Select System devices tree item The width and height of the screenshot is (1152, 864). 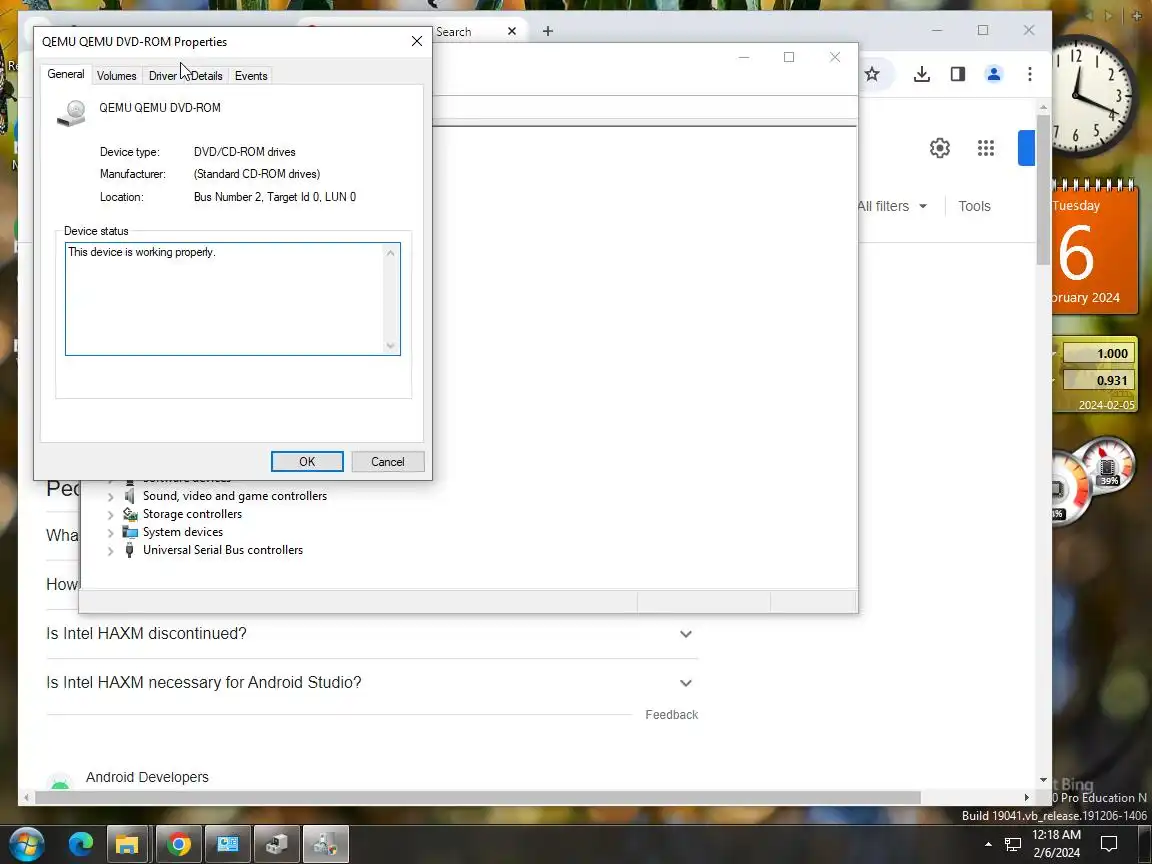click(182, 532)
